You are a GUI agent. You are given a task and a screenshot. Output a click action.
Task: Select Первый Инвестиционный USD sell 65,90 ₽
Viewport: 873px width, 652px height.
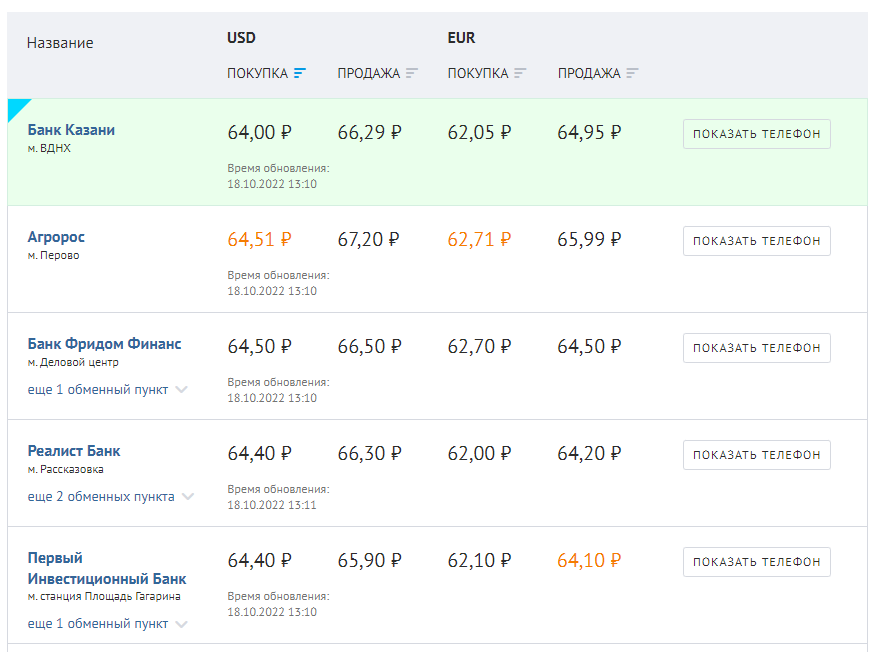(x=370, y=560)
